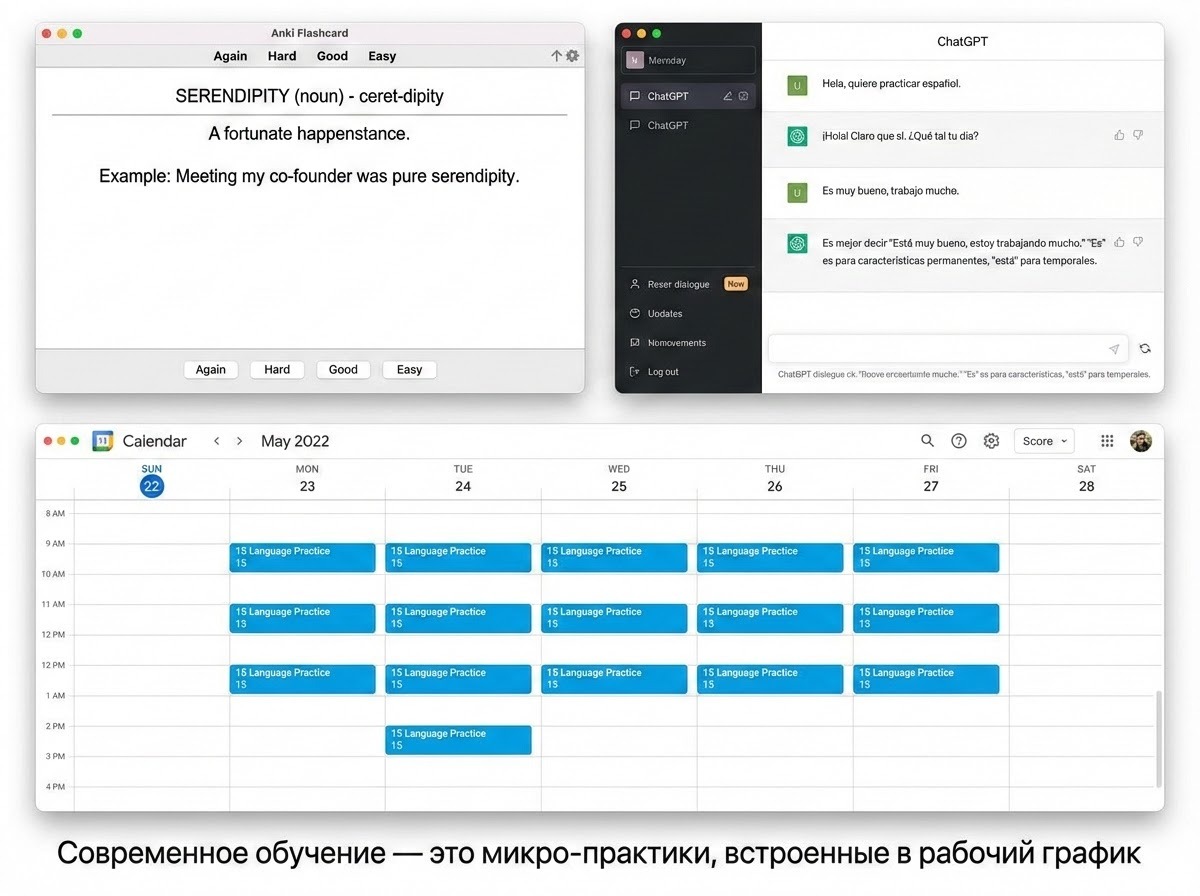Screen dimensions: 1200x896
Task: Give thumbs up to the ¡Hola! reply
Action: [x=1119, y=135]
